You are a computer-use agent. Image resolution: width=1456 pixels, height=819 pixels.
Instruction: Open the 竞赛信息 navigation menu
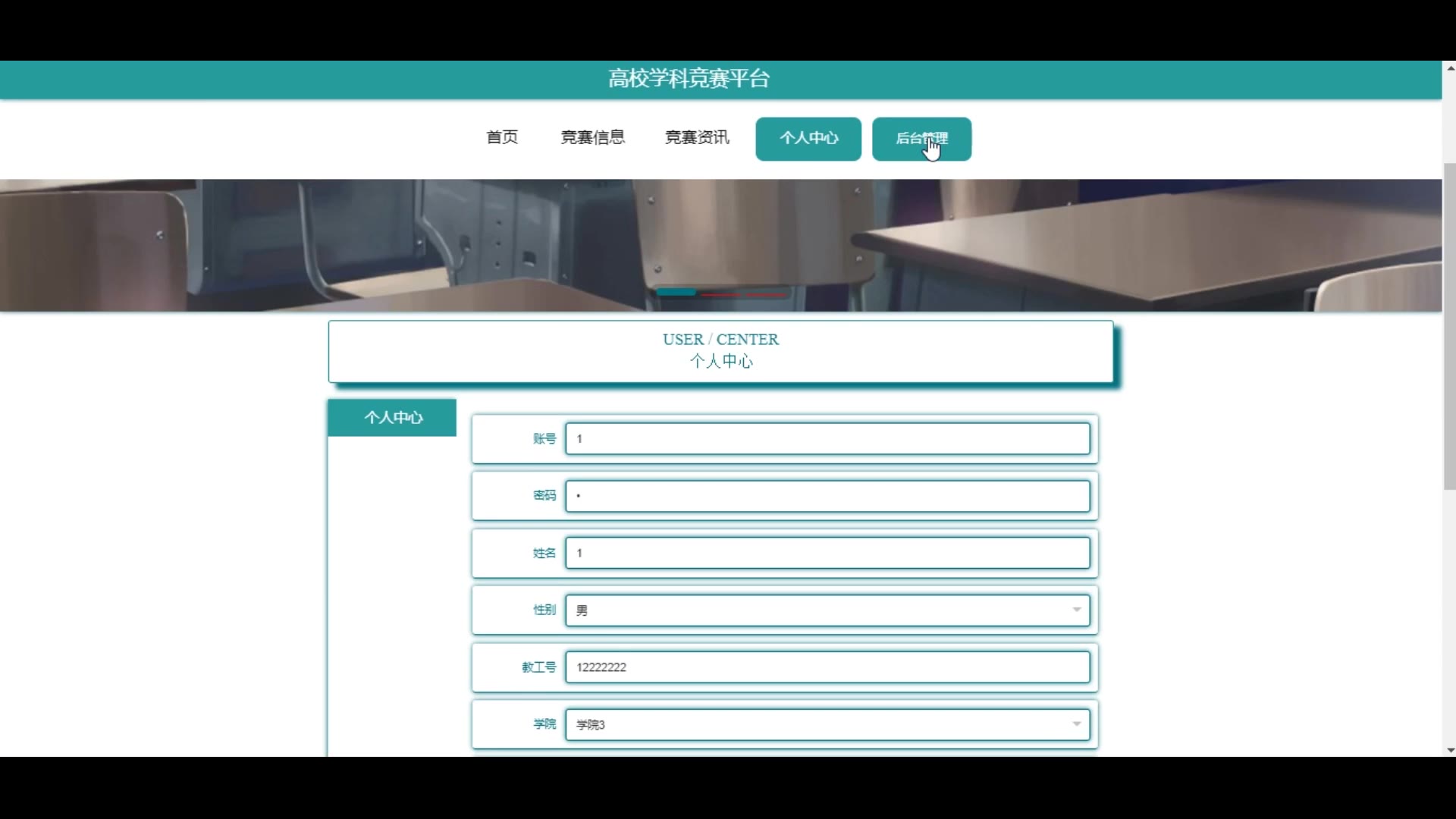[x=592, y=137]
